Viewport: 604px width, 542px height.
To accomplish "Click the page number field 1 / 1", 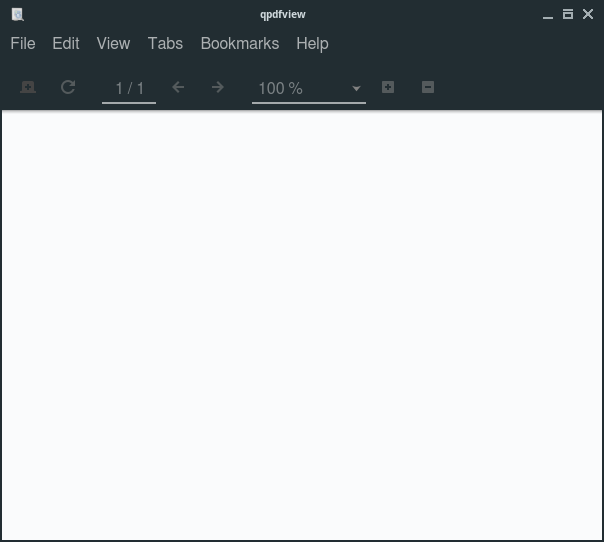I will pos(129,89).
